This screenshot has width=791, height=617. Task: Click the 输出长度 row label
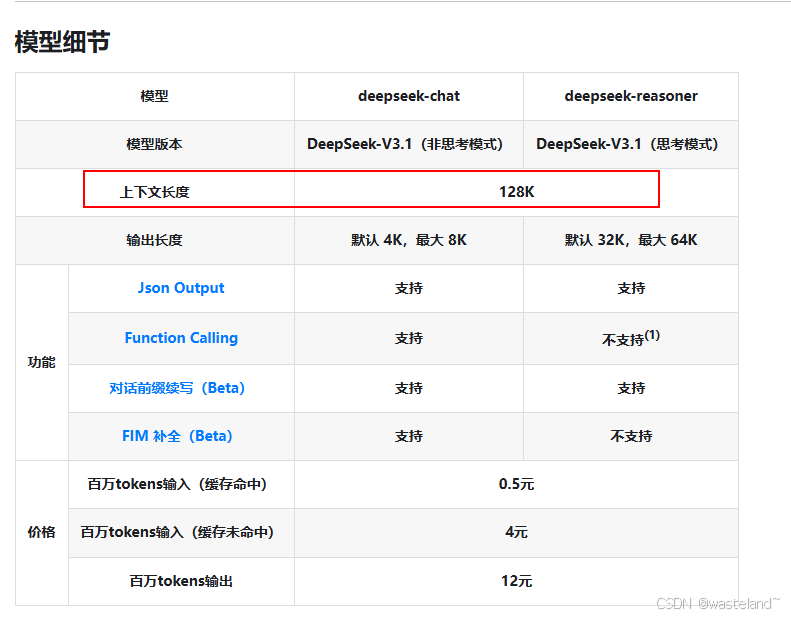(154, 240)
